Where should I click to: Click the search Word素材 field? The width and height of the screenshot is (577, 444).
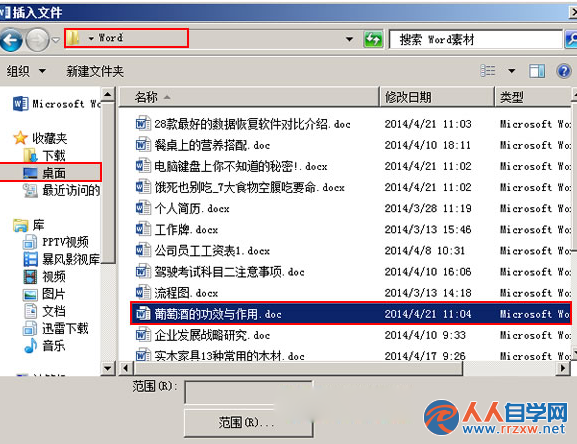point(475,39)
